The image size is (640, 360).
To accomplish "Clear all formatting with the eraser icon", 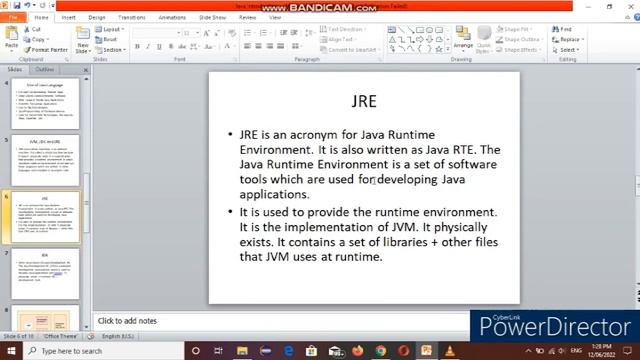I will click(x=232, y=33).
